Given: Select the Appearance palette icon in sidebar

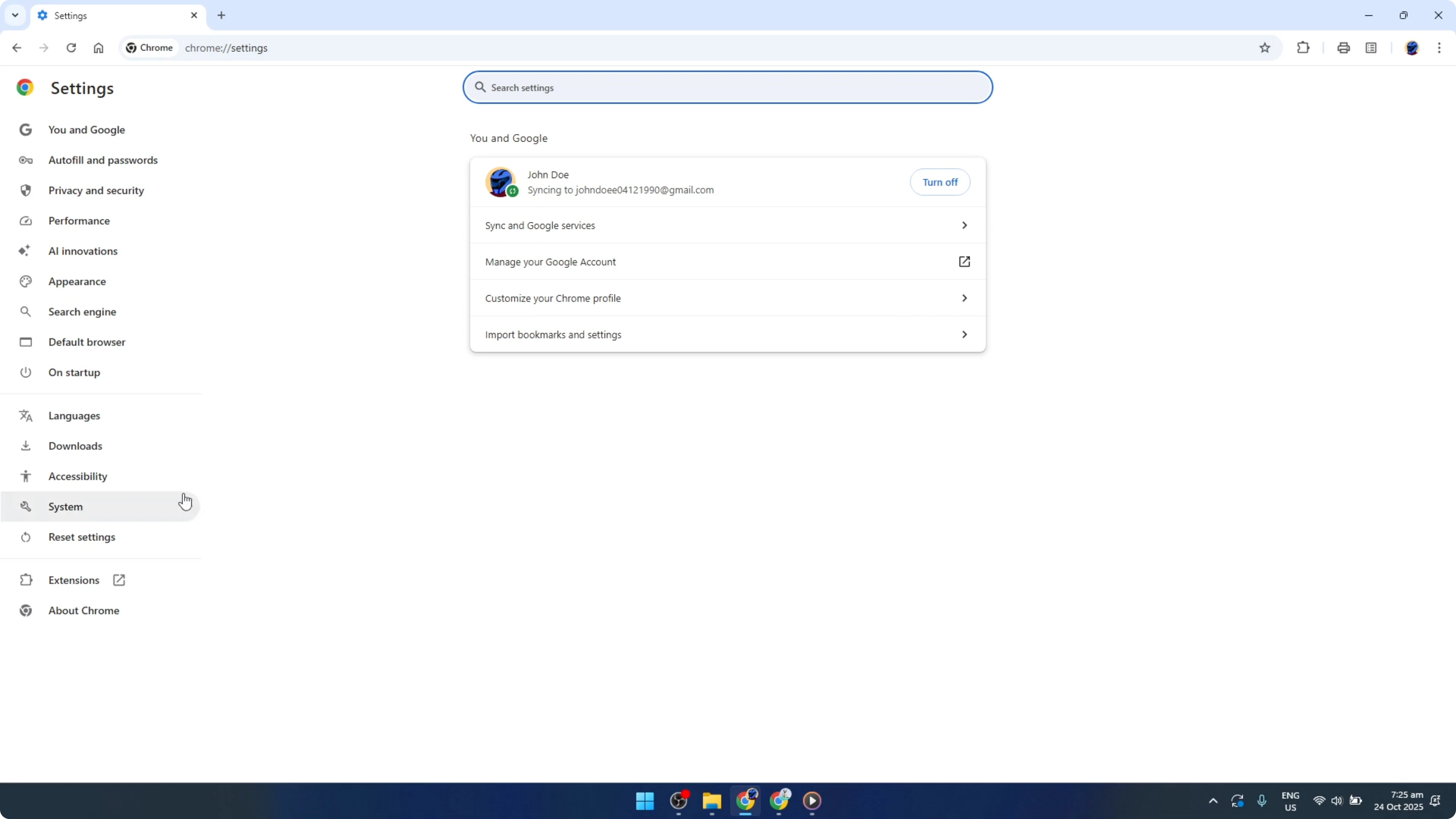Looking at the screenshot, I should pos(25,281).
